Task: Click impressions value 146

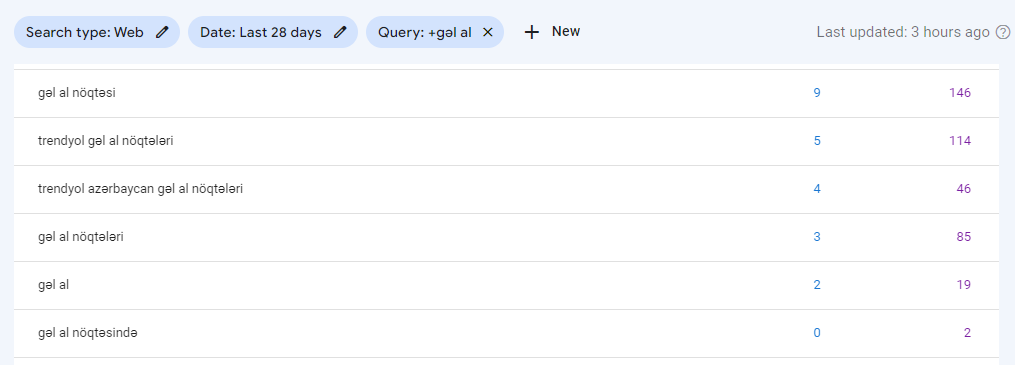Action: 960,93
